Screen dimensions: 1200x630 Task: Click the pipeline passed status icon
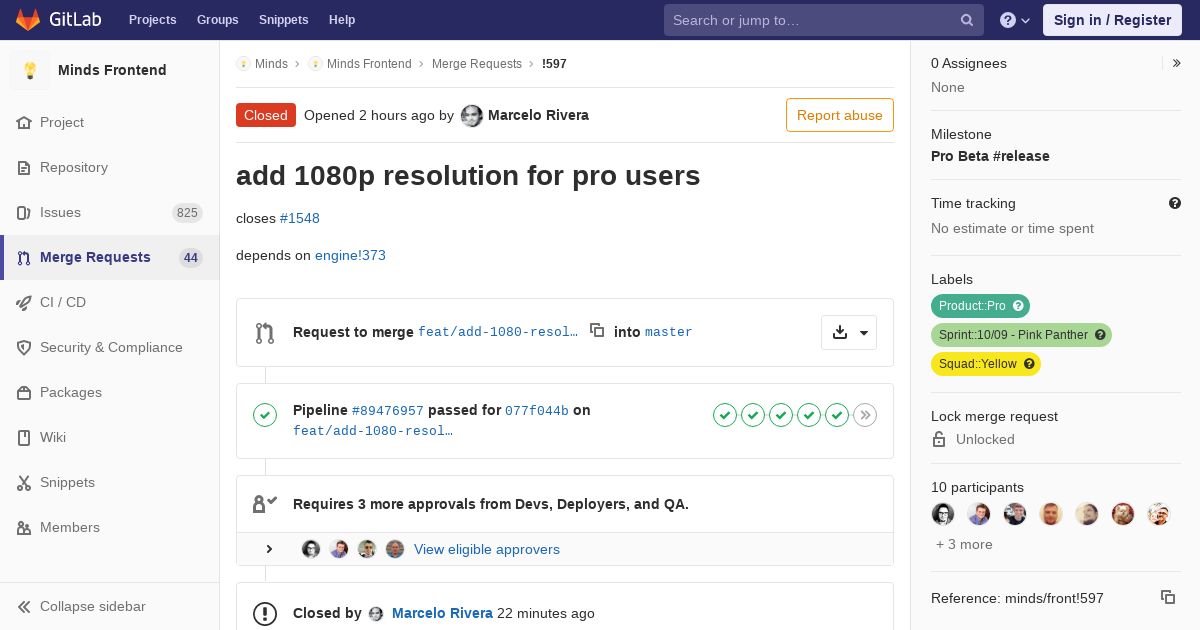pos(265,415)
